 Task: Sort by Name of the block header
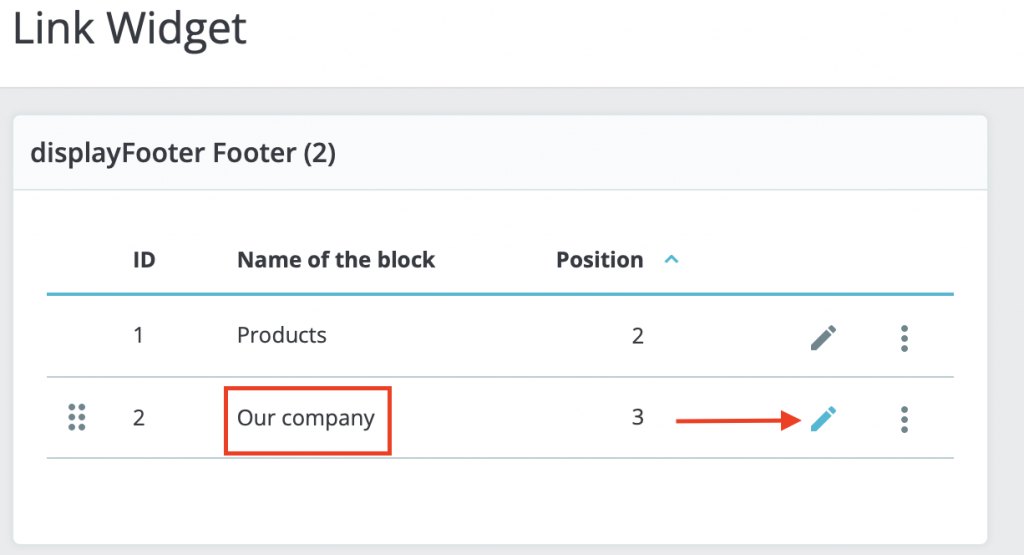click(x=336, y=260)
